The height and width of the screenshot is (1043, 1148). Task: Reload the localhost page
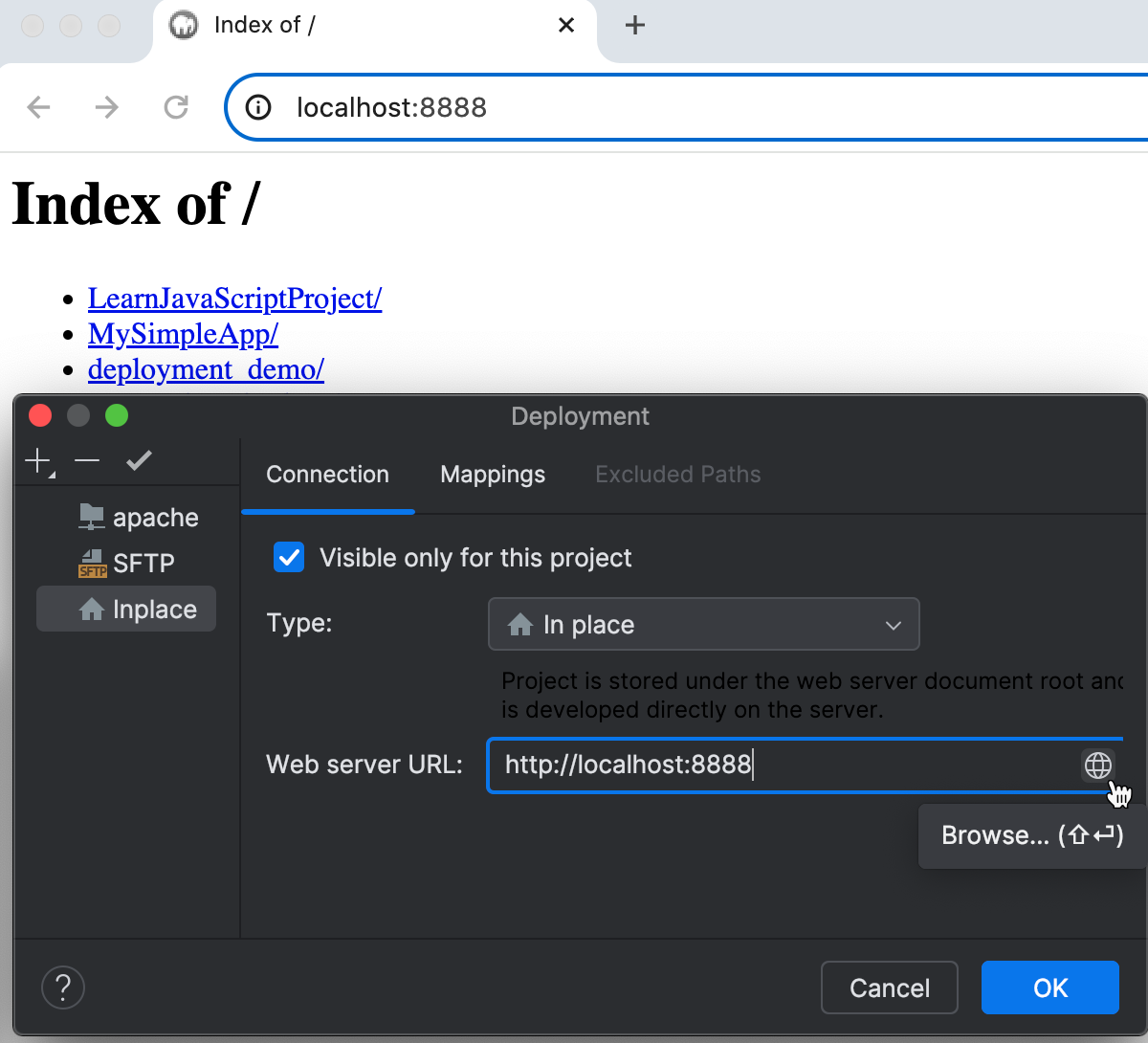[x=176, y=107]
